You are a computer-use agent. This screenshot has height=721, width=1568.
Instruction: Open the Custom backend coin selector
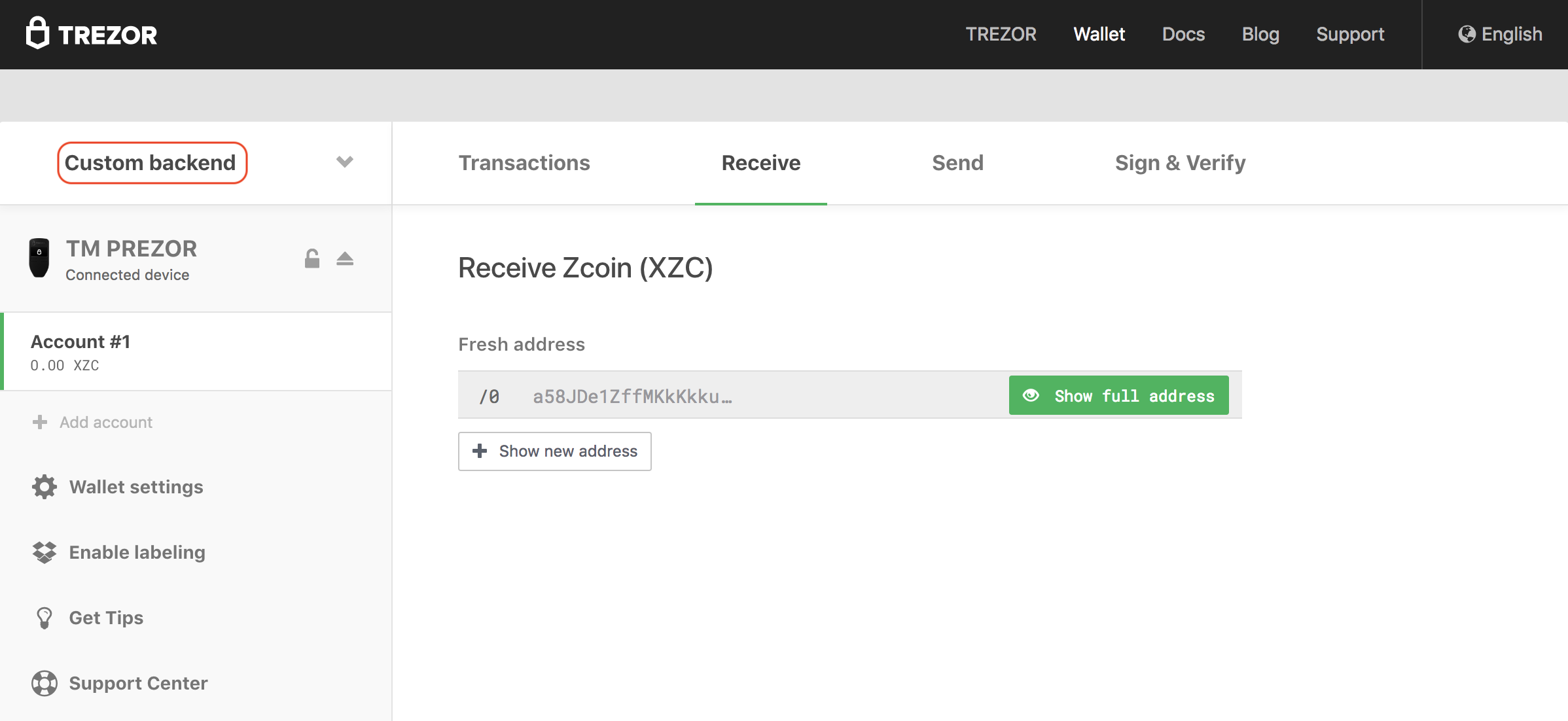(152, 163)
